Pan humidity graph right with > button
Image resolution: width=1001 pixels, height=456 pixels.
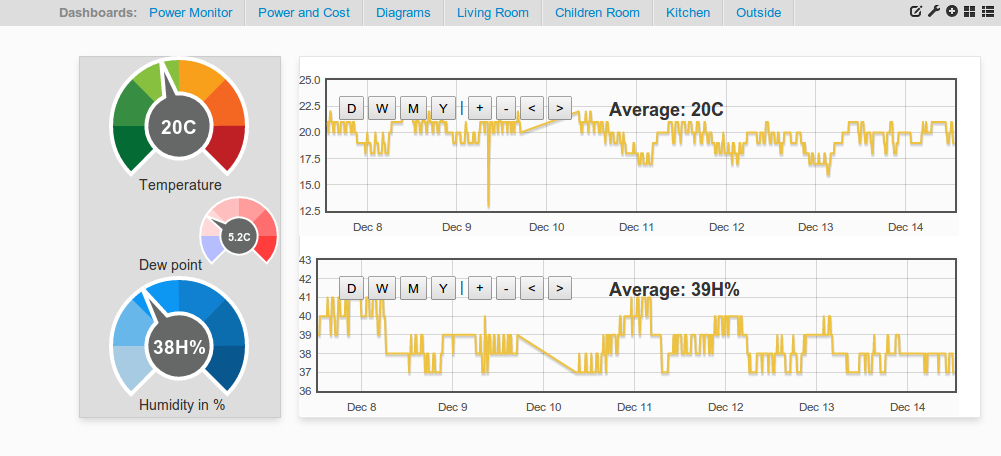tap(559, 289)
